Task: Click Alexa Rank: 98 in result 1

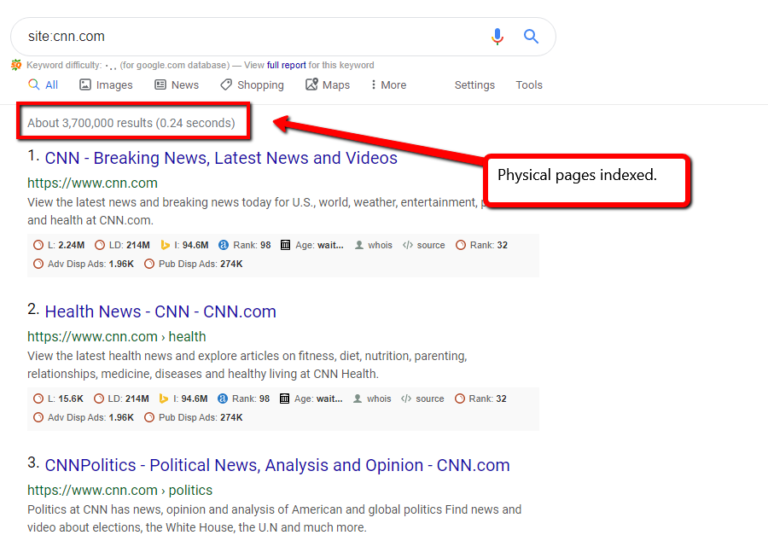Action: [244, 245]
